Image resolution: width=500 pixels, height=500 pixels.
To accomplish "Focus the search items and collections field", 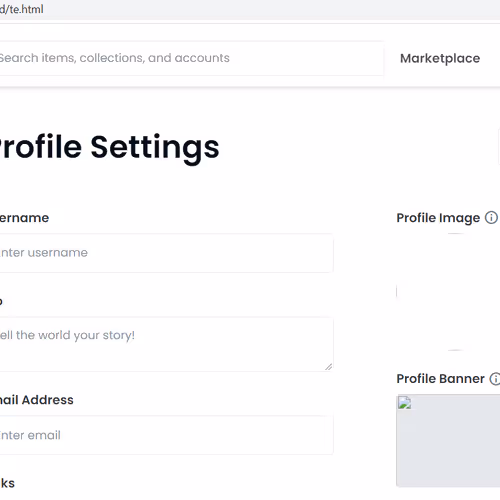I will coord(191,58).
